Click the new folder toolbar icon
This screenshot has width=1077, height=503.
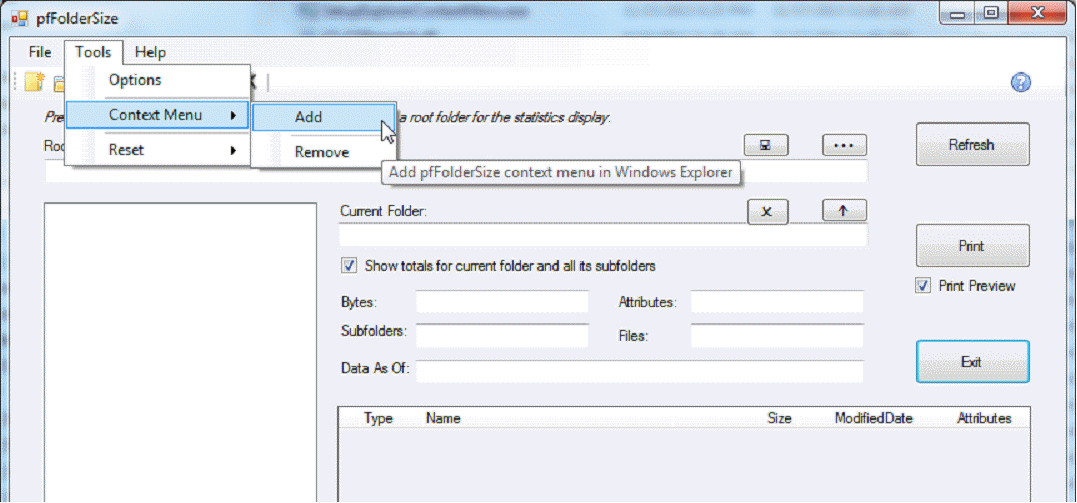click(34, 82)
